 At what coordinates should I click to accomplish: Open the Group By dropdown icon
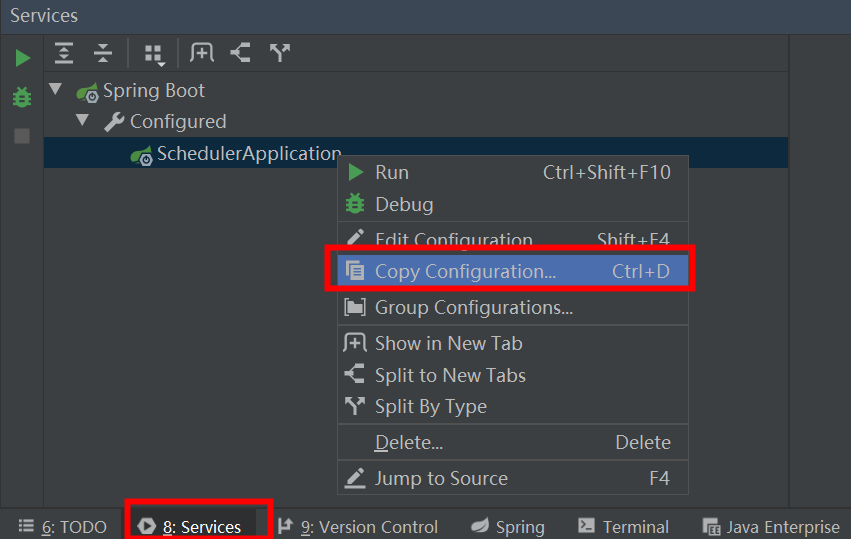click(x=155, y=55)
